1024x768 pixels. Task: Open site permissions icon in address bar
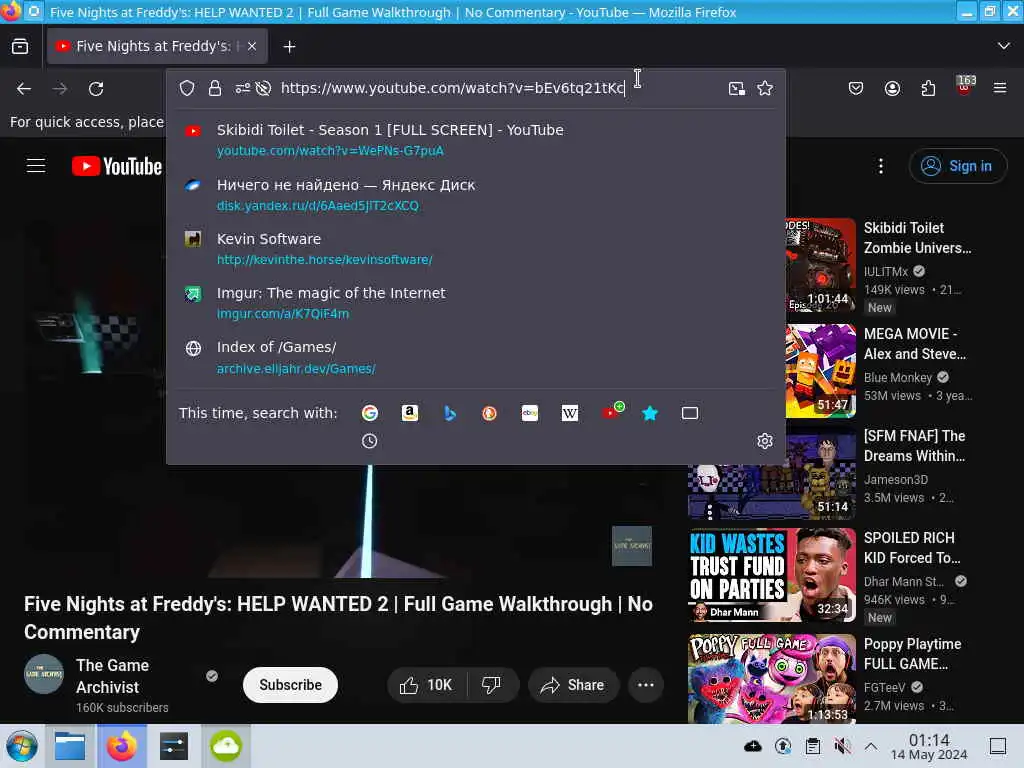click(x=242, y=88)
